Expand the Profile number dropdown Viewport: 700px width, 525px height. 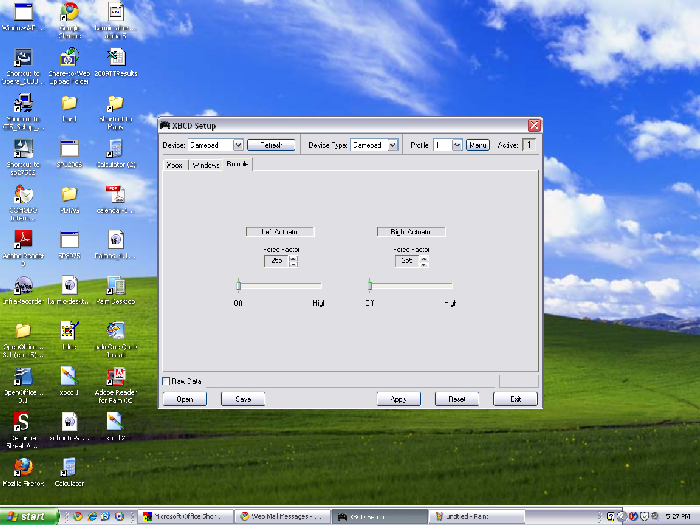click(457, 145)
